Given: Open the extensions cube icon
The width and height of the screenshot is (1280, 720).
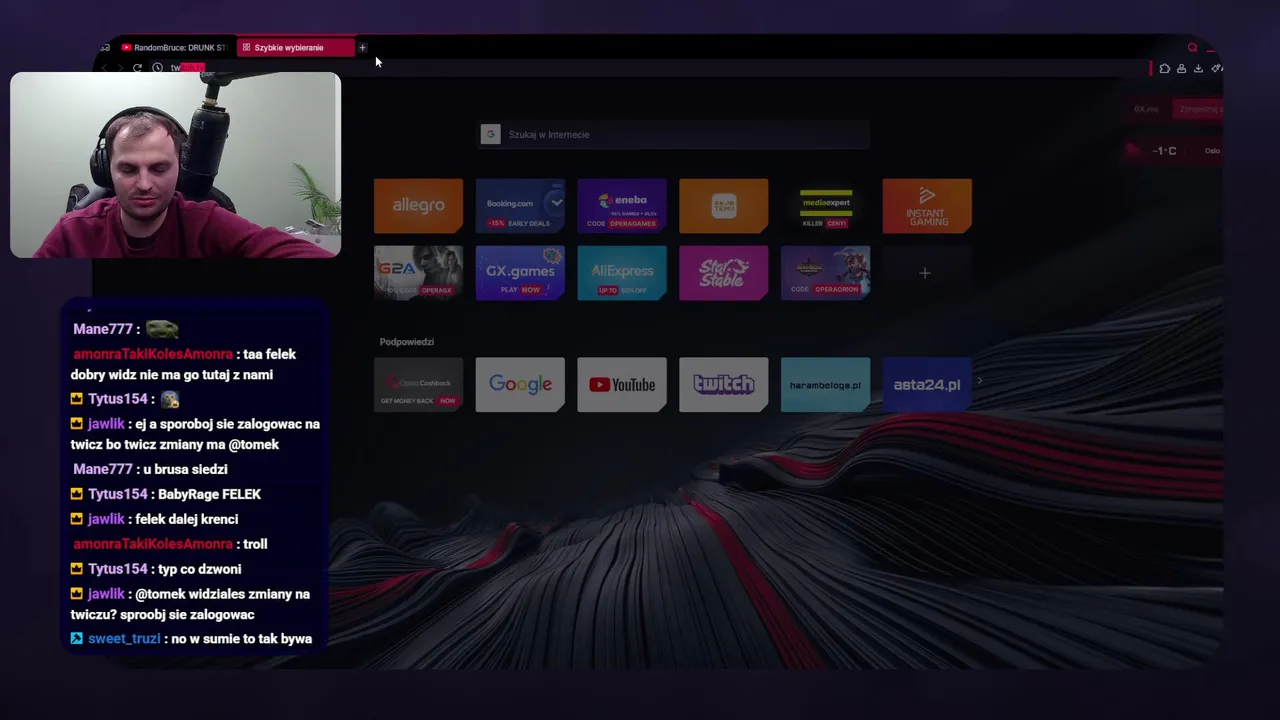Looking at the screenshot, I should [1164, 68].
